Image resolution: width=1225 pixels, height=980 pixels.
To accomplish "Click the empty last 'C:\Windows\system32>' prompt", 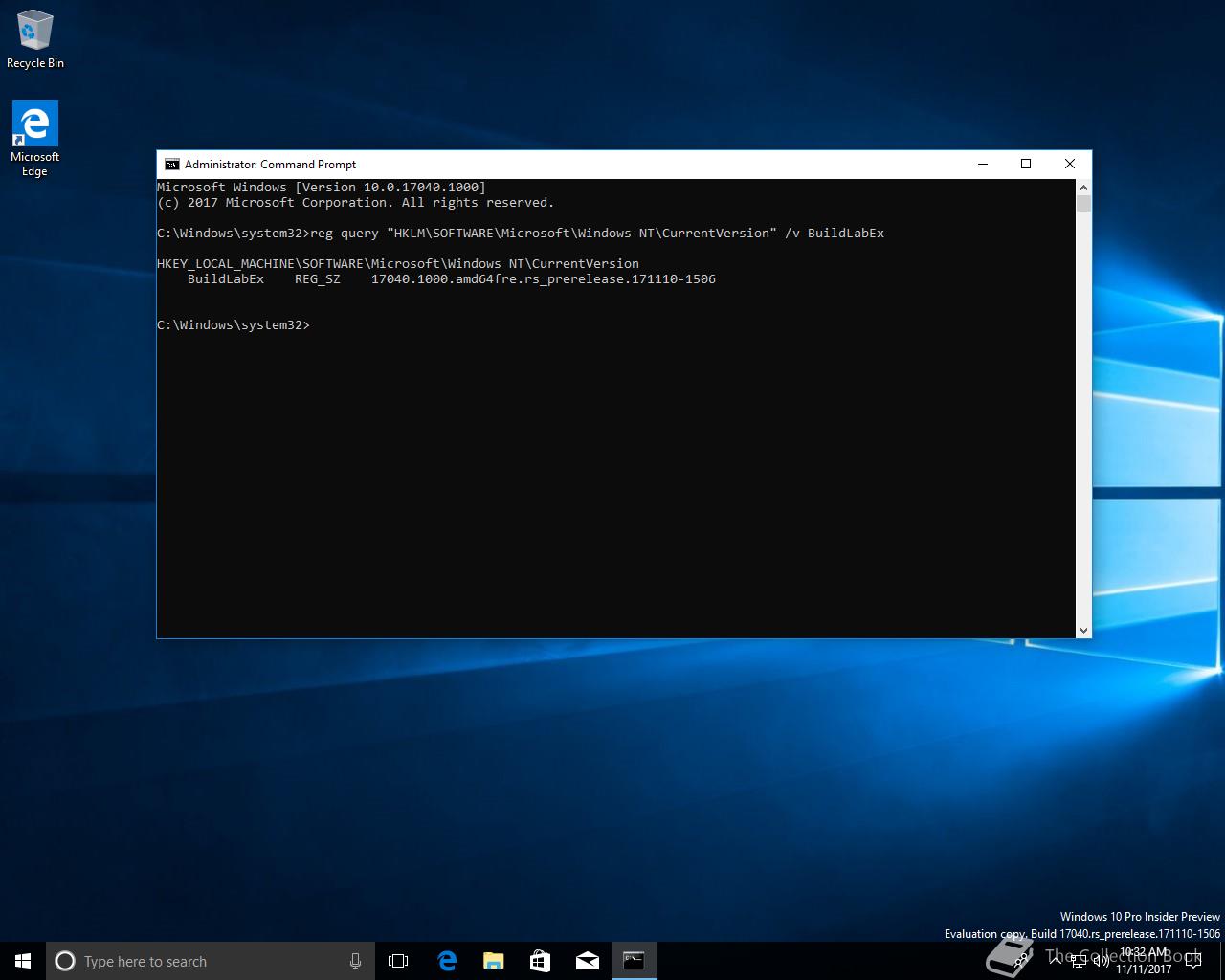I will click(234, 325).
